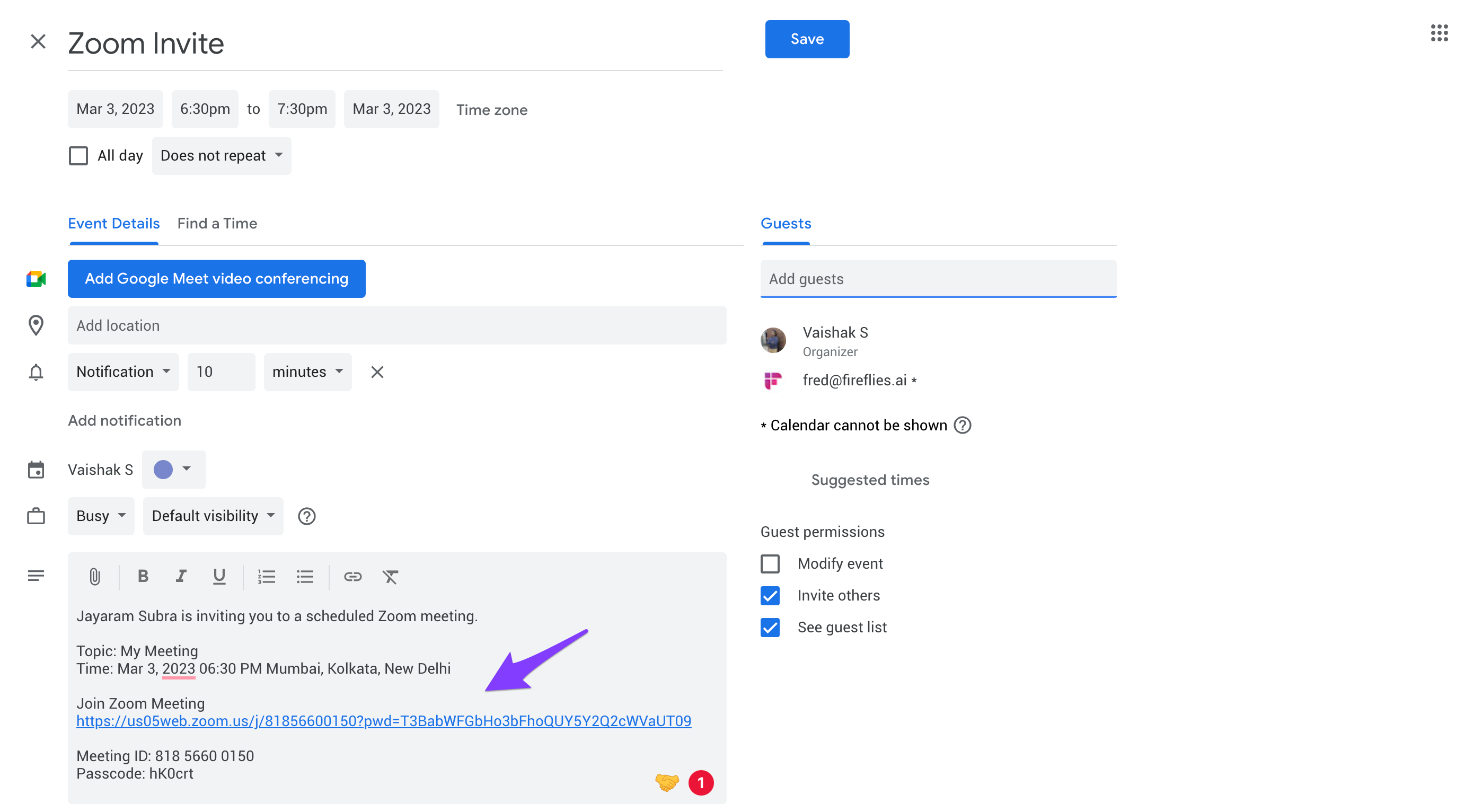The height and width of the screenshot is (812, 1482).
Task: Enable Modify event guest permission
Action: [770, 563]
